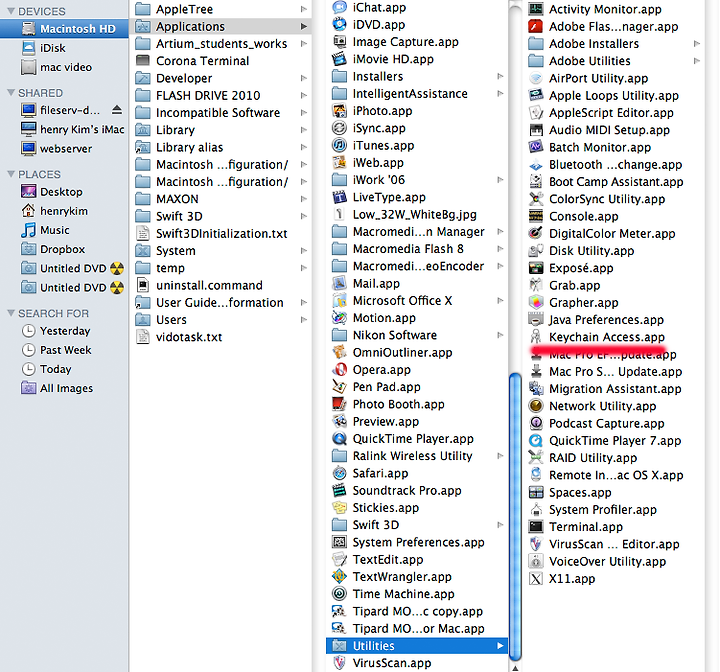Image resolution: width=720 pixels, height=672 pixels.
Task: Click the Dropbox sidebar folder icon
Action: pyautogui.click(x=28, y=249)
